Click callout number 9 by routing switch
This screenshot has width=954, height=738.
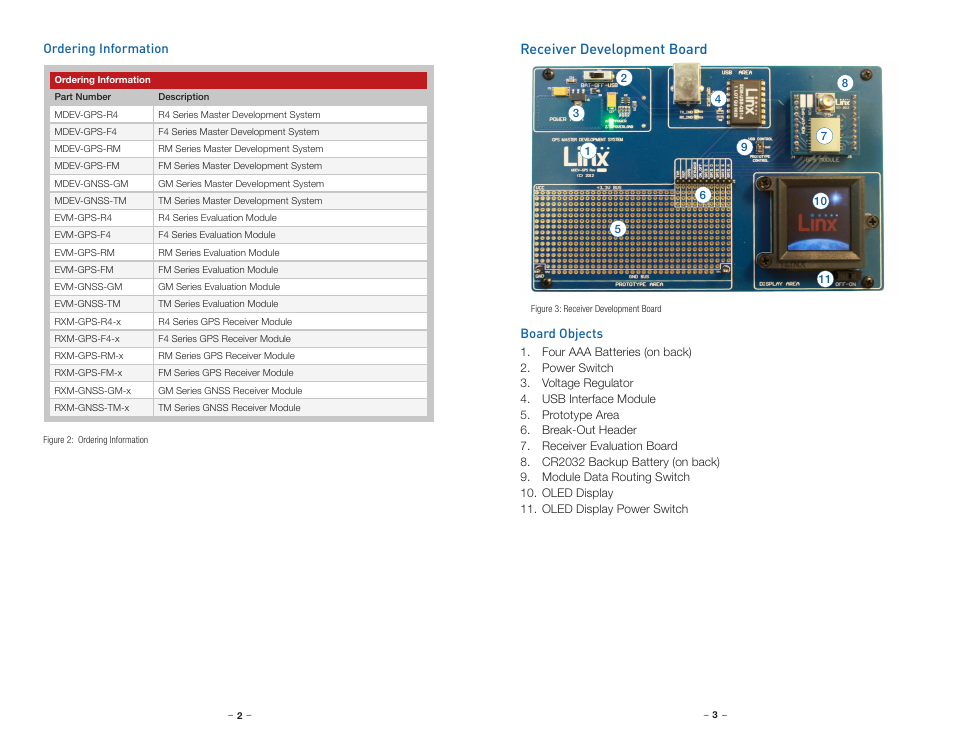pos(744,147)
